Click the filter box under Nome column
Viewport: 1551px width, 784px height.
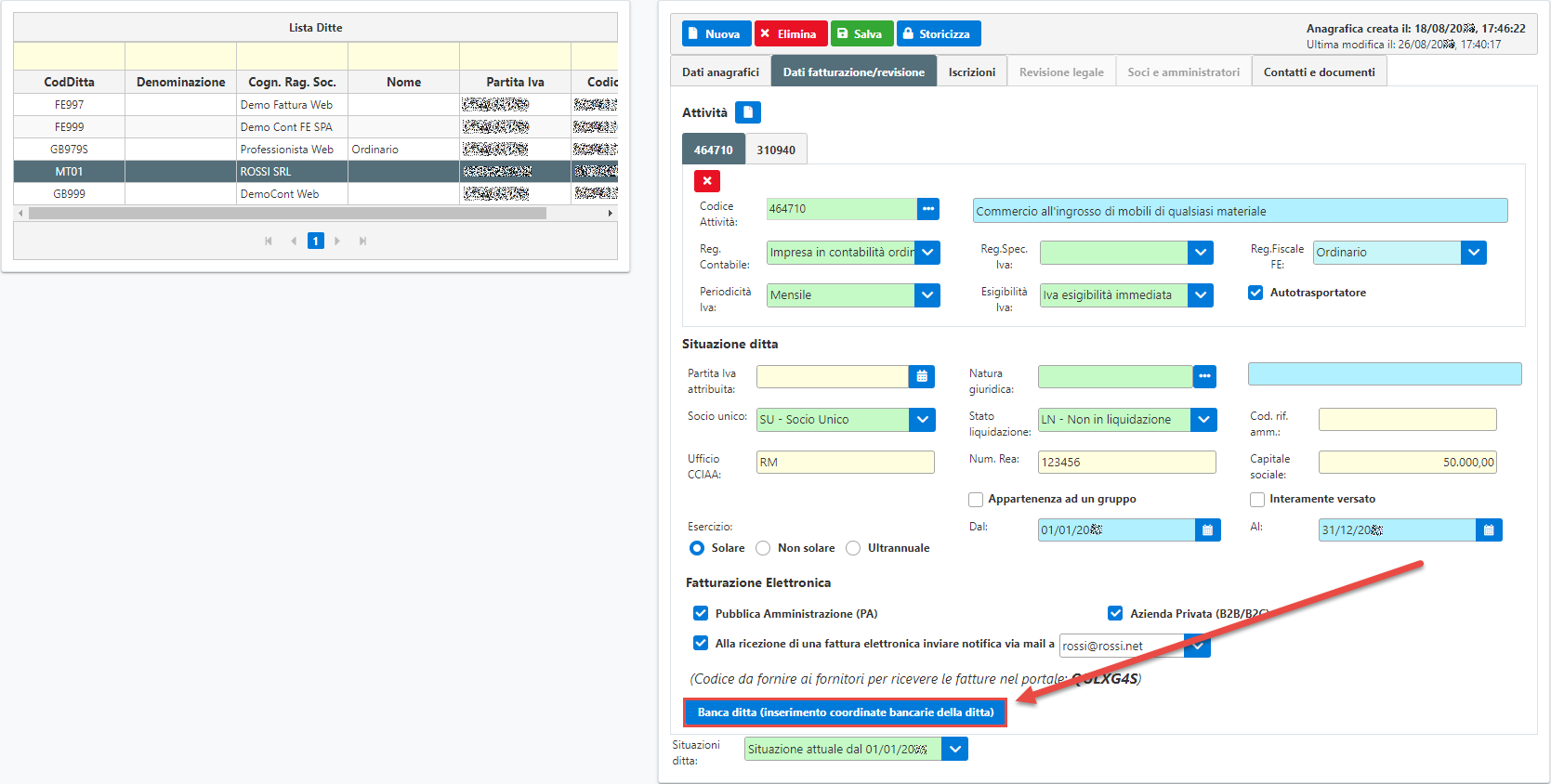[x=404, y=57]
